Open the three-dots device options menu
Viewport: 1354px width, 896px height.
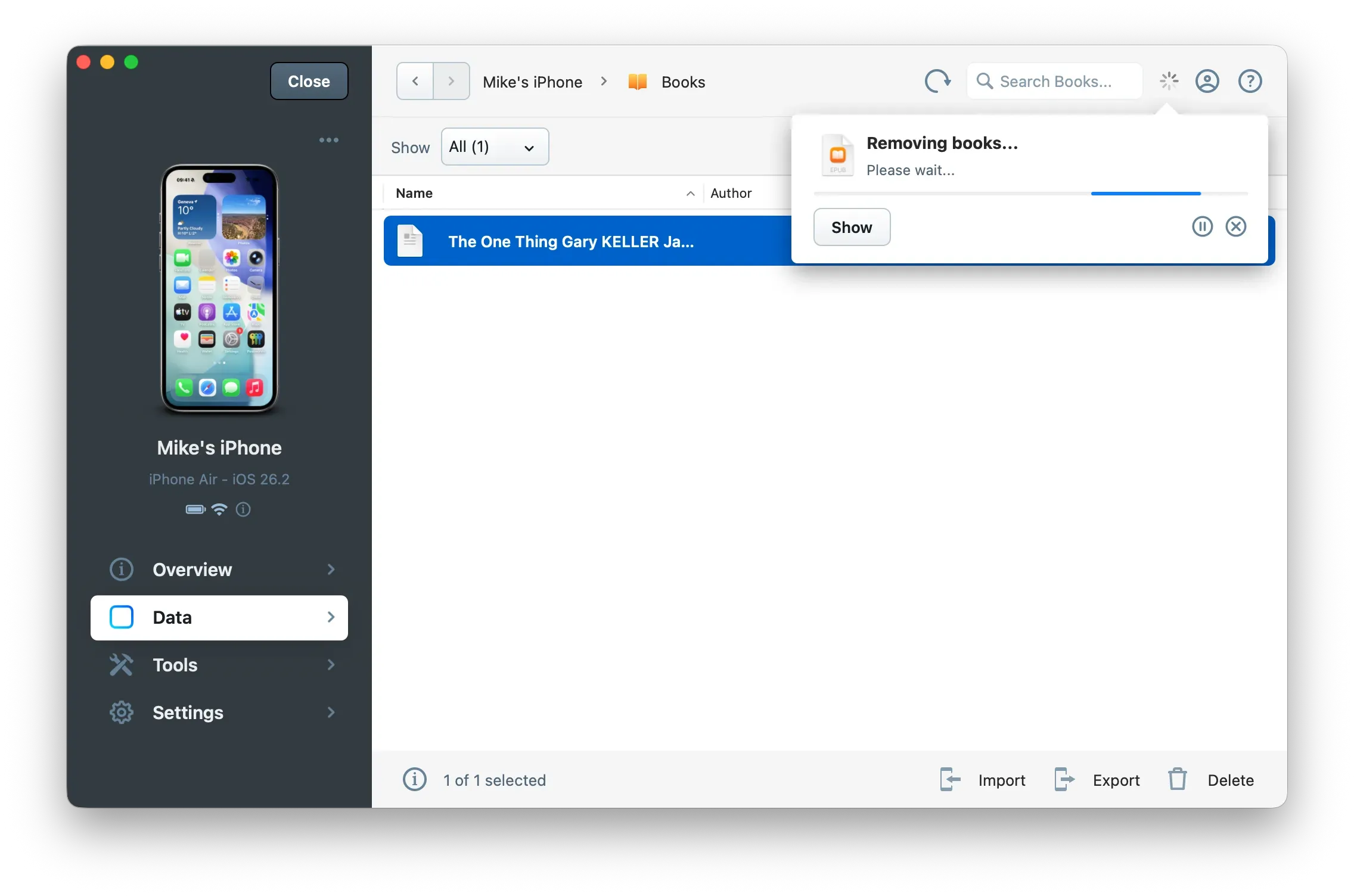328,140
